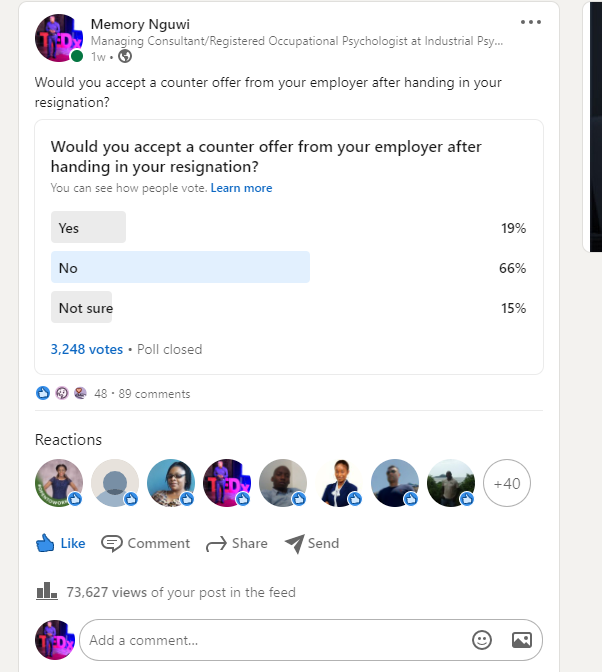
Task: Click the like reaction icon beside 48
Action: click(43, 393)
